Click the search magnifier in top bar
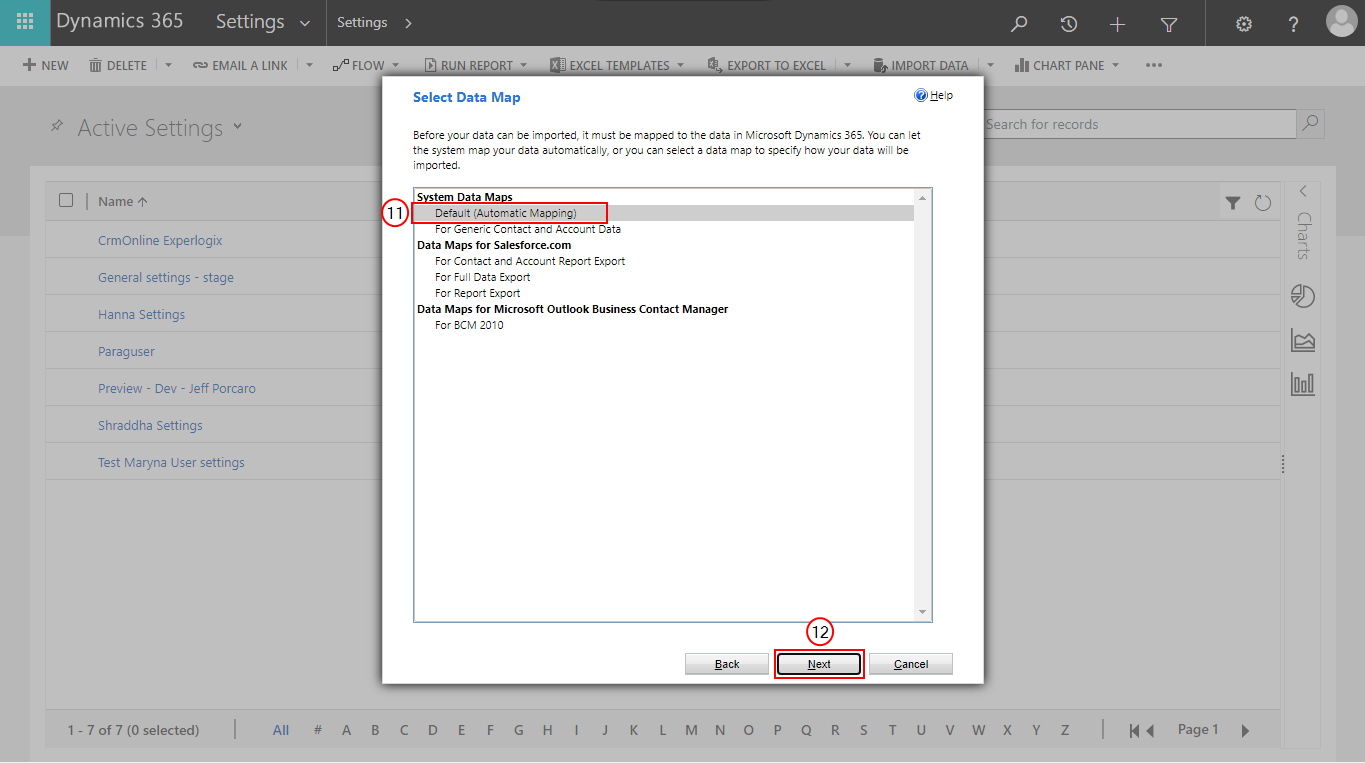The width and height of the screenshot is (1365, 763). coord(1019,24)
